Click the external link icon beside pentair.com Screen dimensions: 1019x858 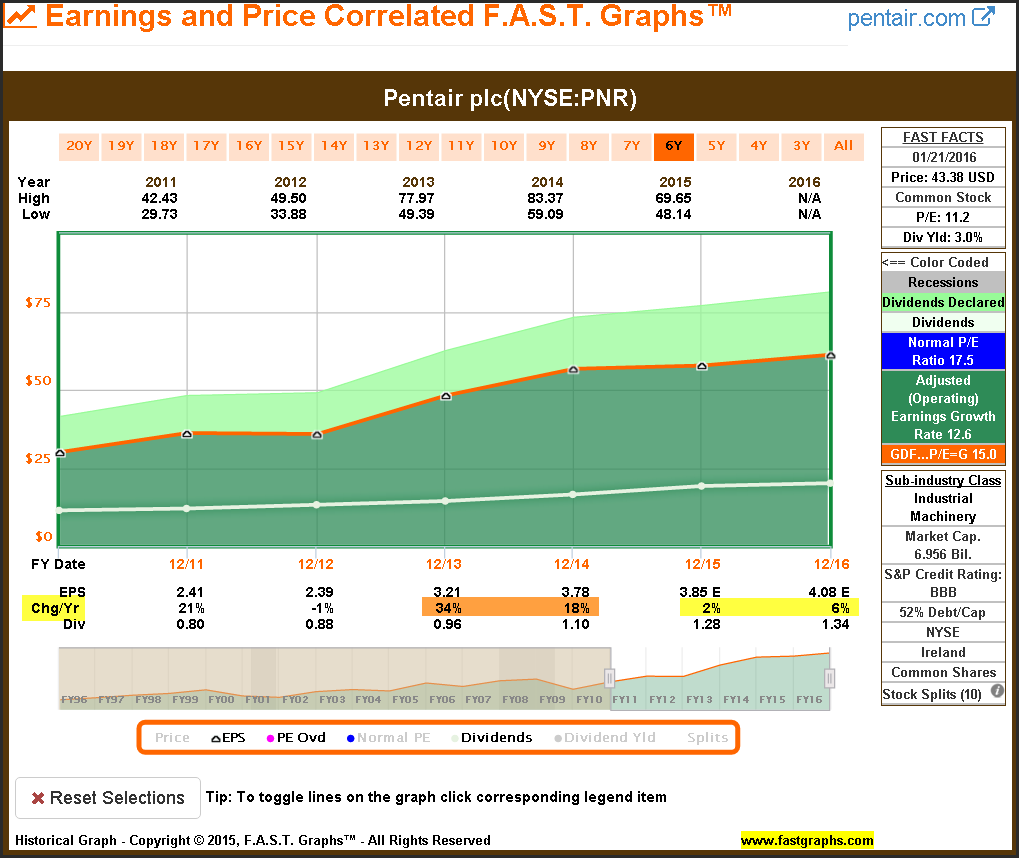pyautogui.click(x=984, y=17)
